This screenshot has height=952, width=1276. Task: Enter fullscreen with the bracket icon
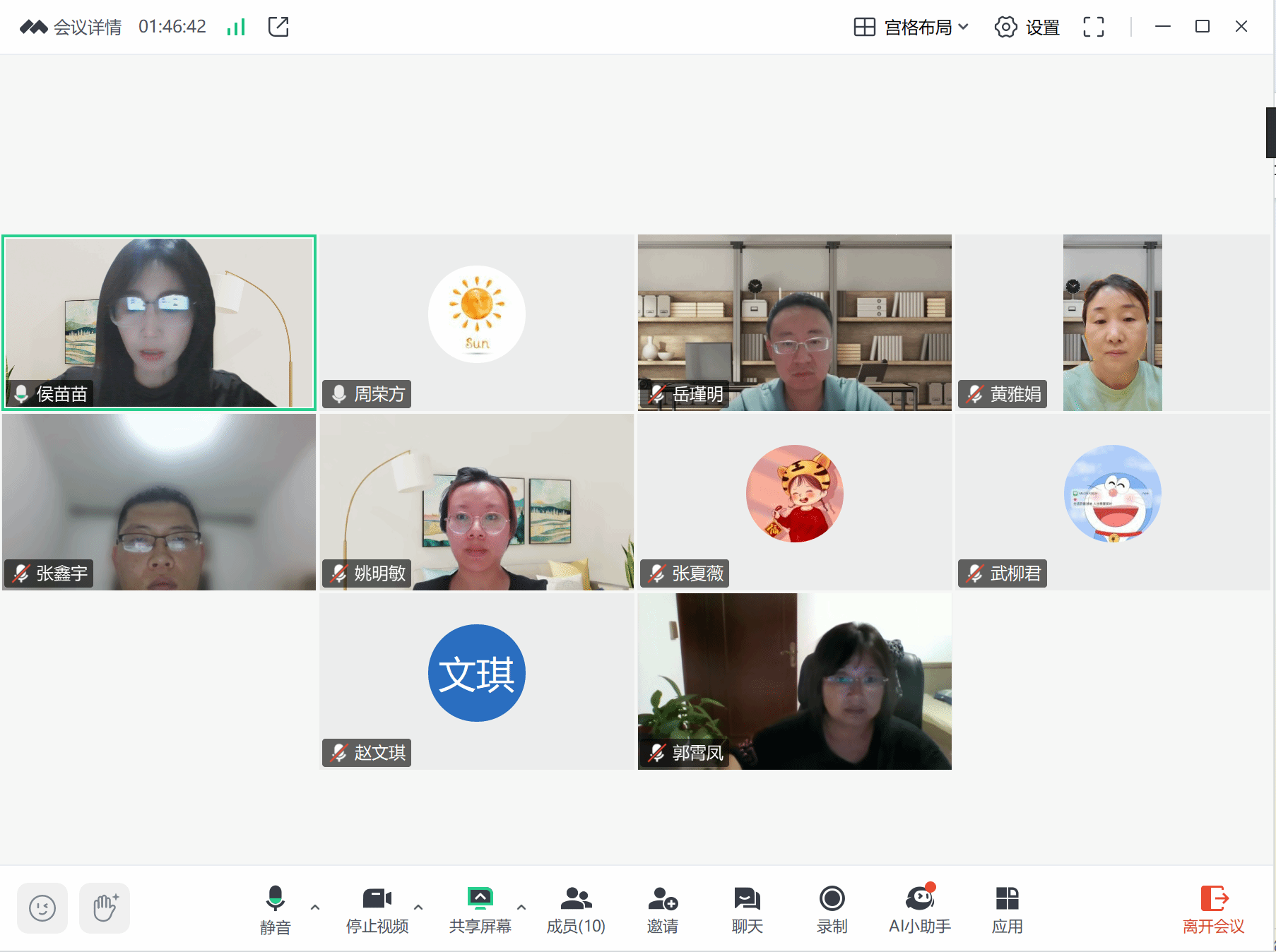point(1093,27)
